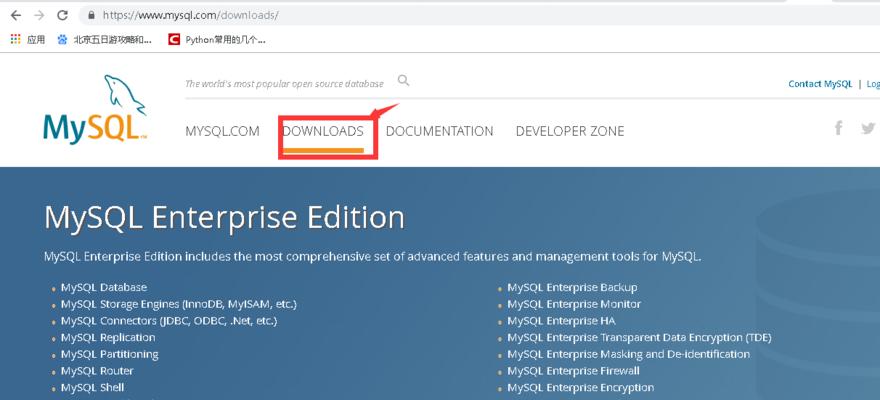Click MySQL Enterprise Firewall list item
The image size is (880, 400).
point(574,371)
